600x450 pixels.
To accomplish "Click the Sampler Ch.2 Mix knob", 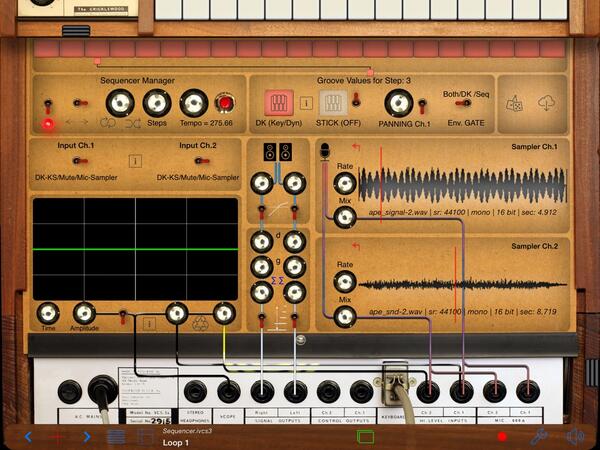I will 345,316.
